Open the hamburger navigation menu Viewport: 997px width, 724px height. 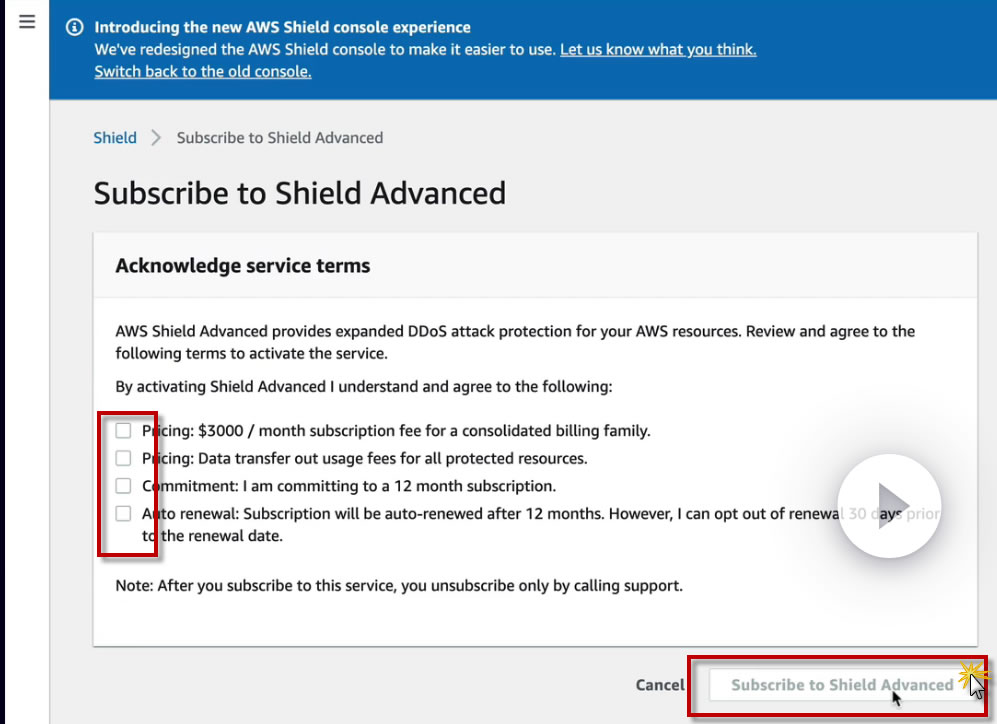[x=27, y=22]
